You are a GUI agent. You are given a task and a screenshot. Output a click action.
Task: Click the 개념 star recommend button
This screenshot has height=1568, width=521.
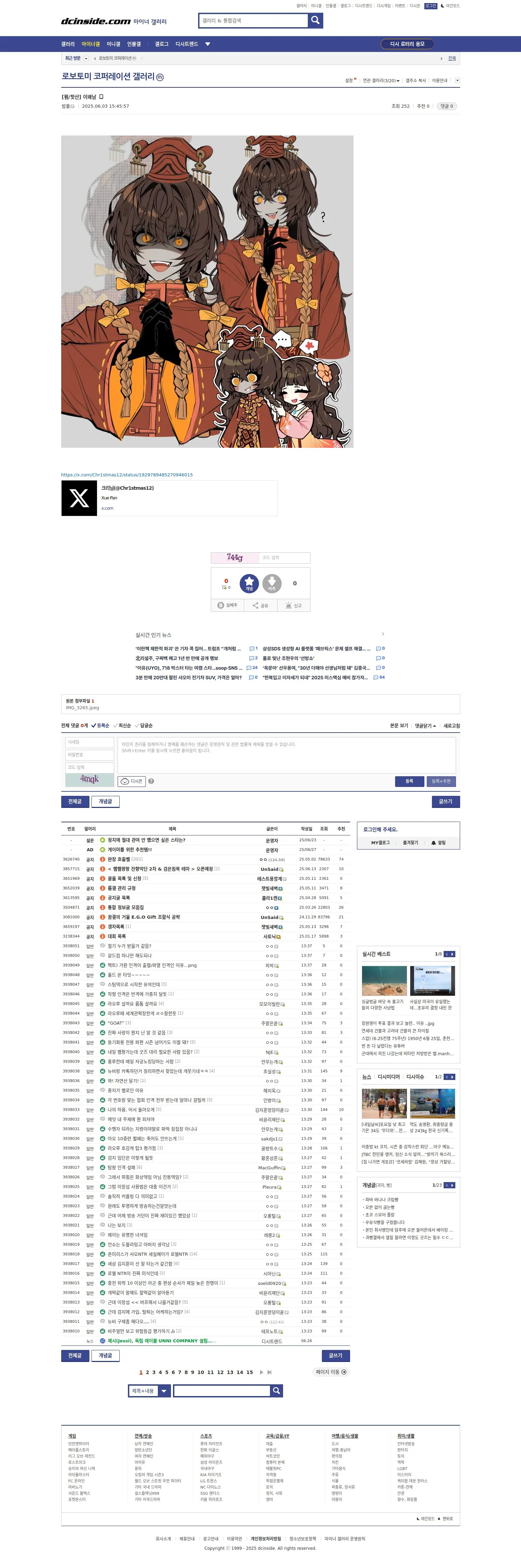coord(249,584)
